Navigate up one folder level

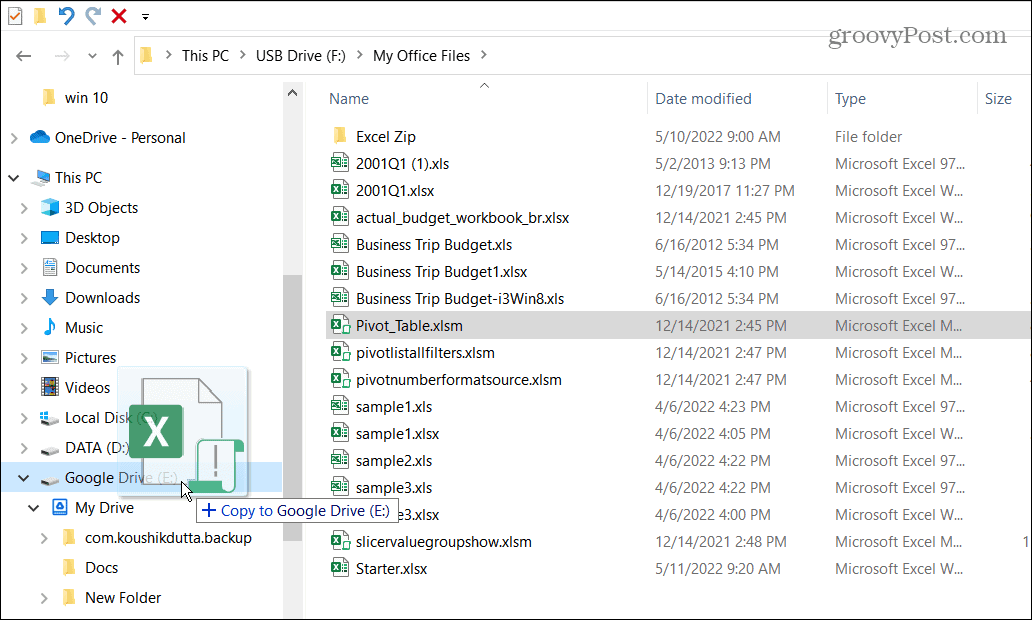pos(117,55)
